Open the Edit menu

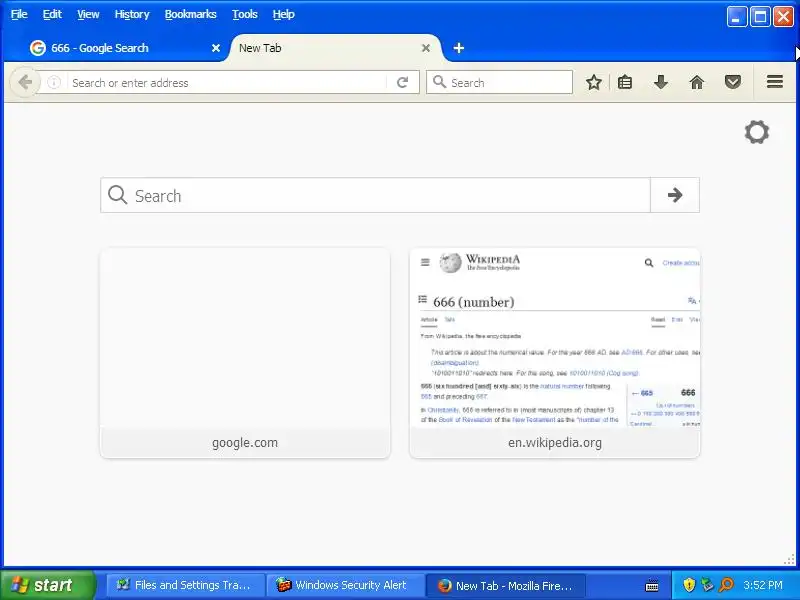click(52, 14)
